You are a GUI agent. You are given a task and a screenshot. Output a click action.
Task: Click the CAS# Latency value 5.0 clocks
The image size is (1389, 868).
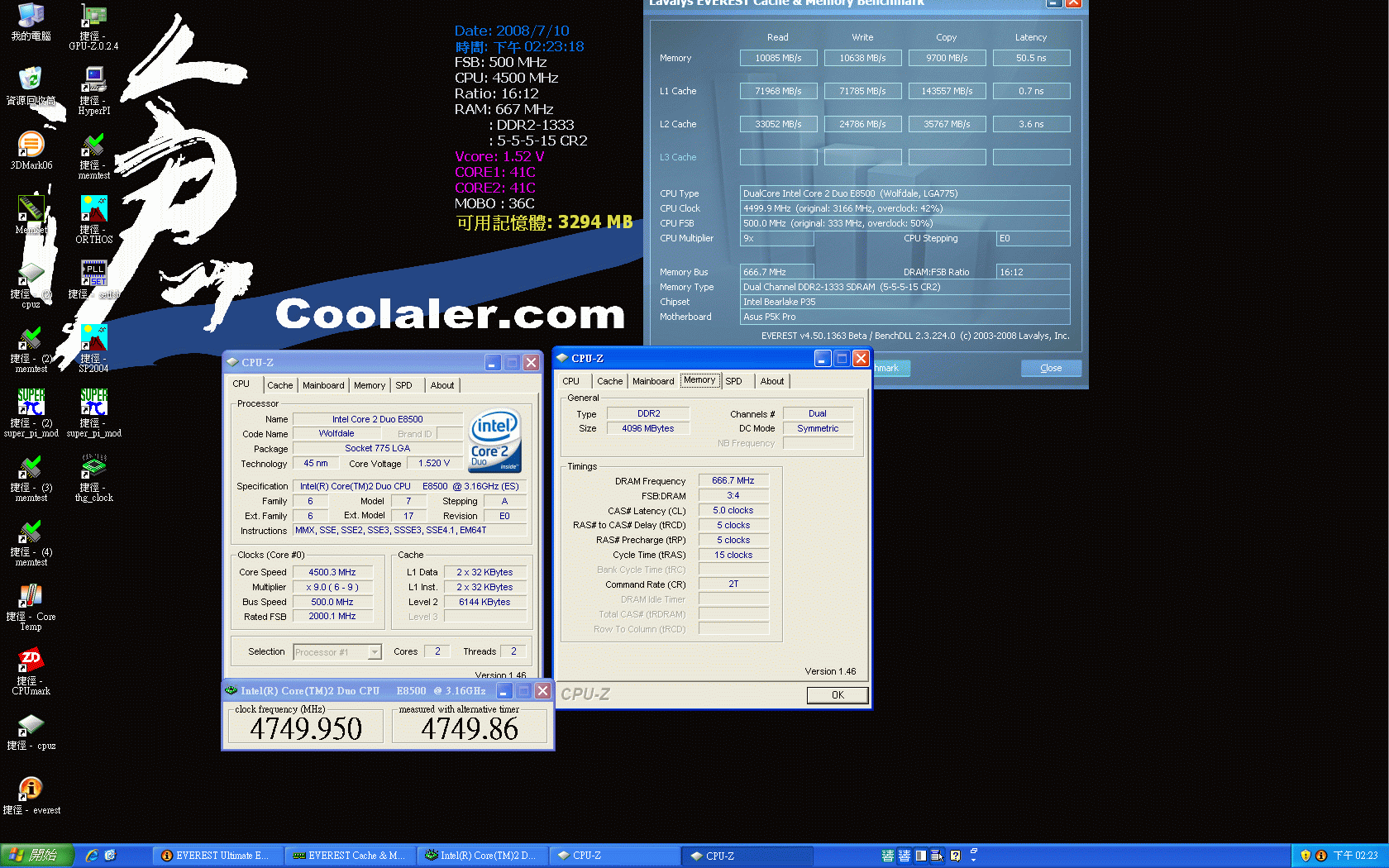[x=733, y=511]
